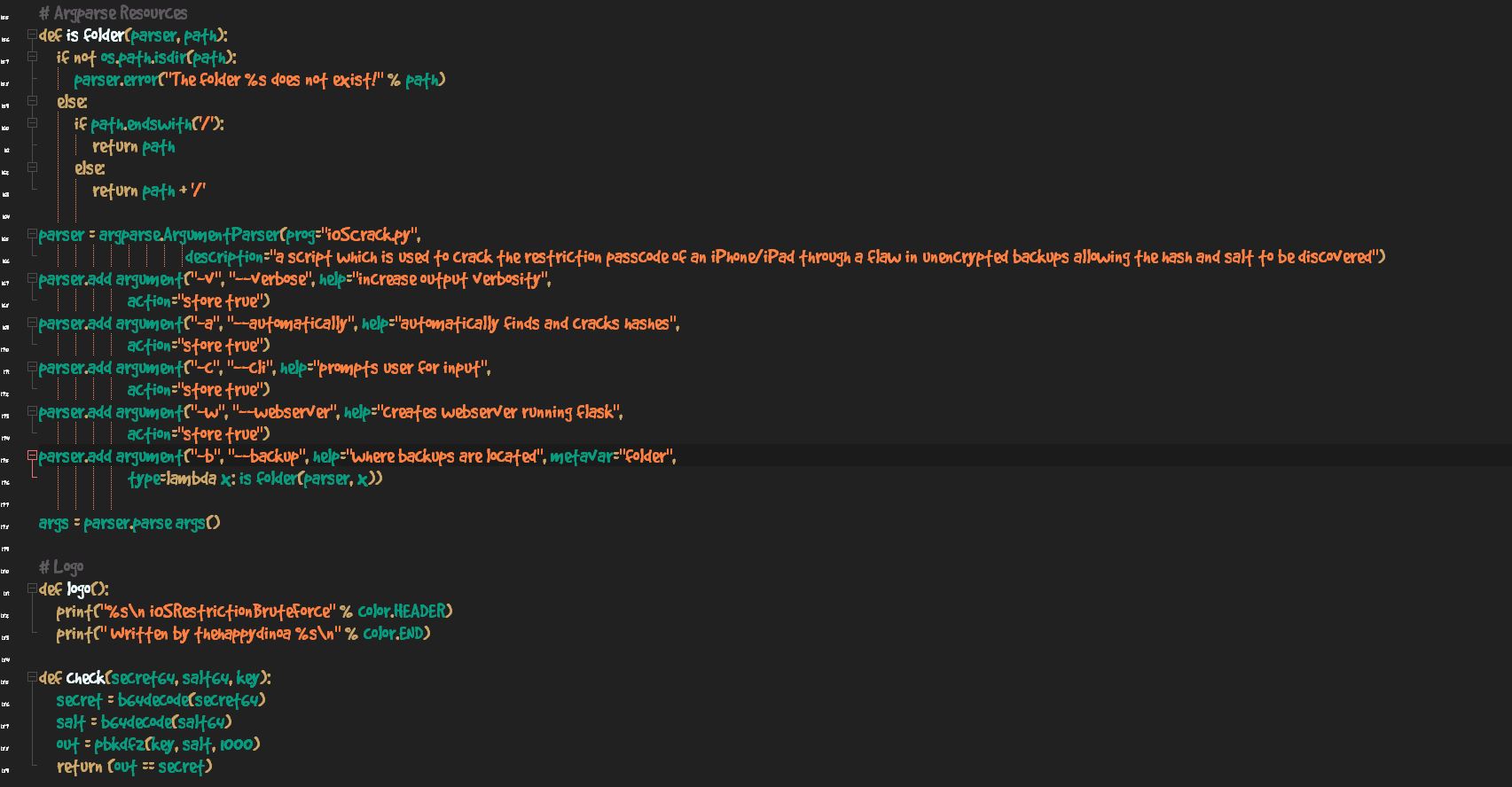Click 'argparse.ArgumentParser' constructor text
Viewport: 1512px width, 787px height.
point(189,235)
